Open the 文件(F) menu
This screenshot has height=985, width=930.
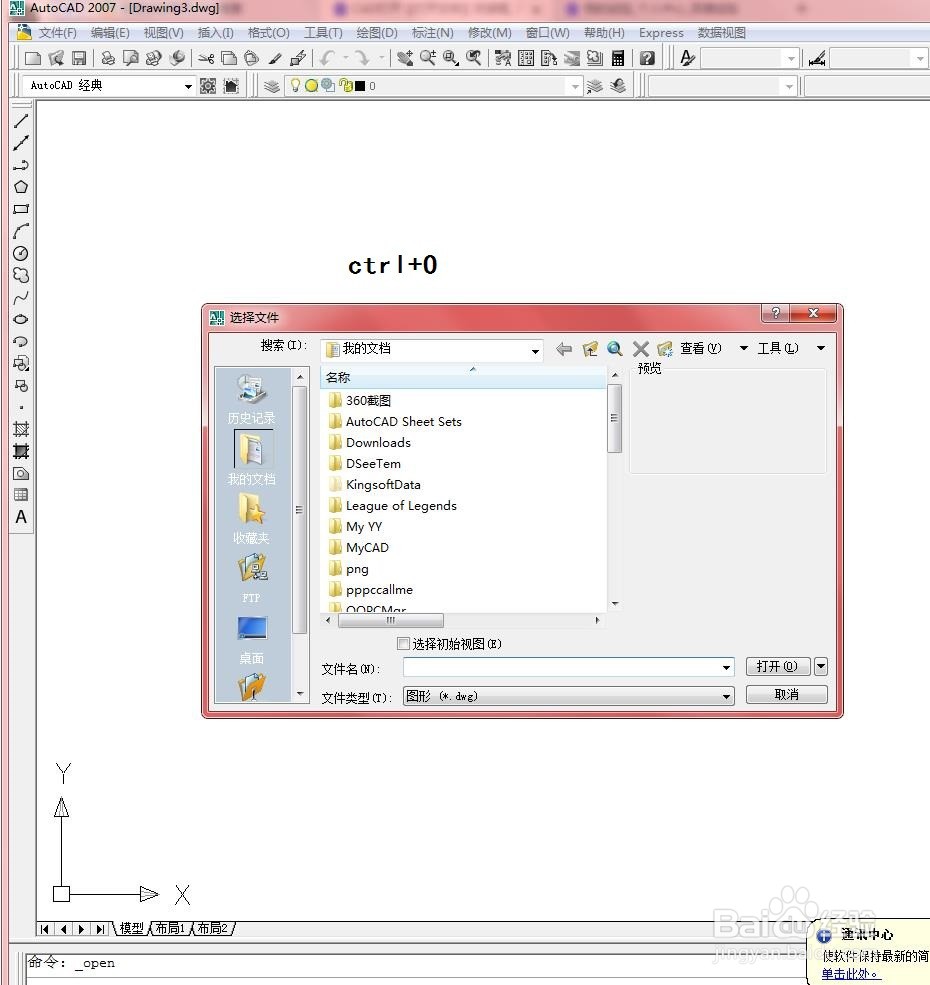click(57, 33)
